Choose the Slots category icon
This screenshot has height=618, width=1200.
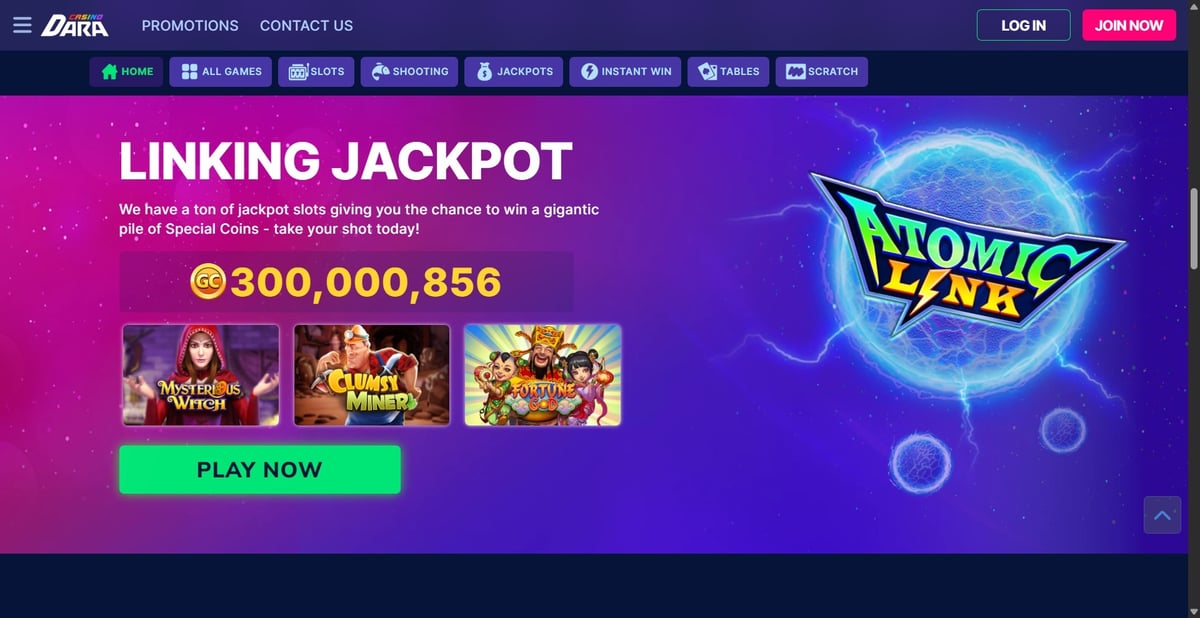coord(298,72)
